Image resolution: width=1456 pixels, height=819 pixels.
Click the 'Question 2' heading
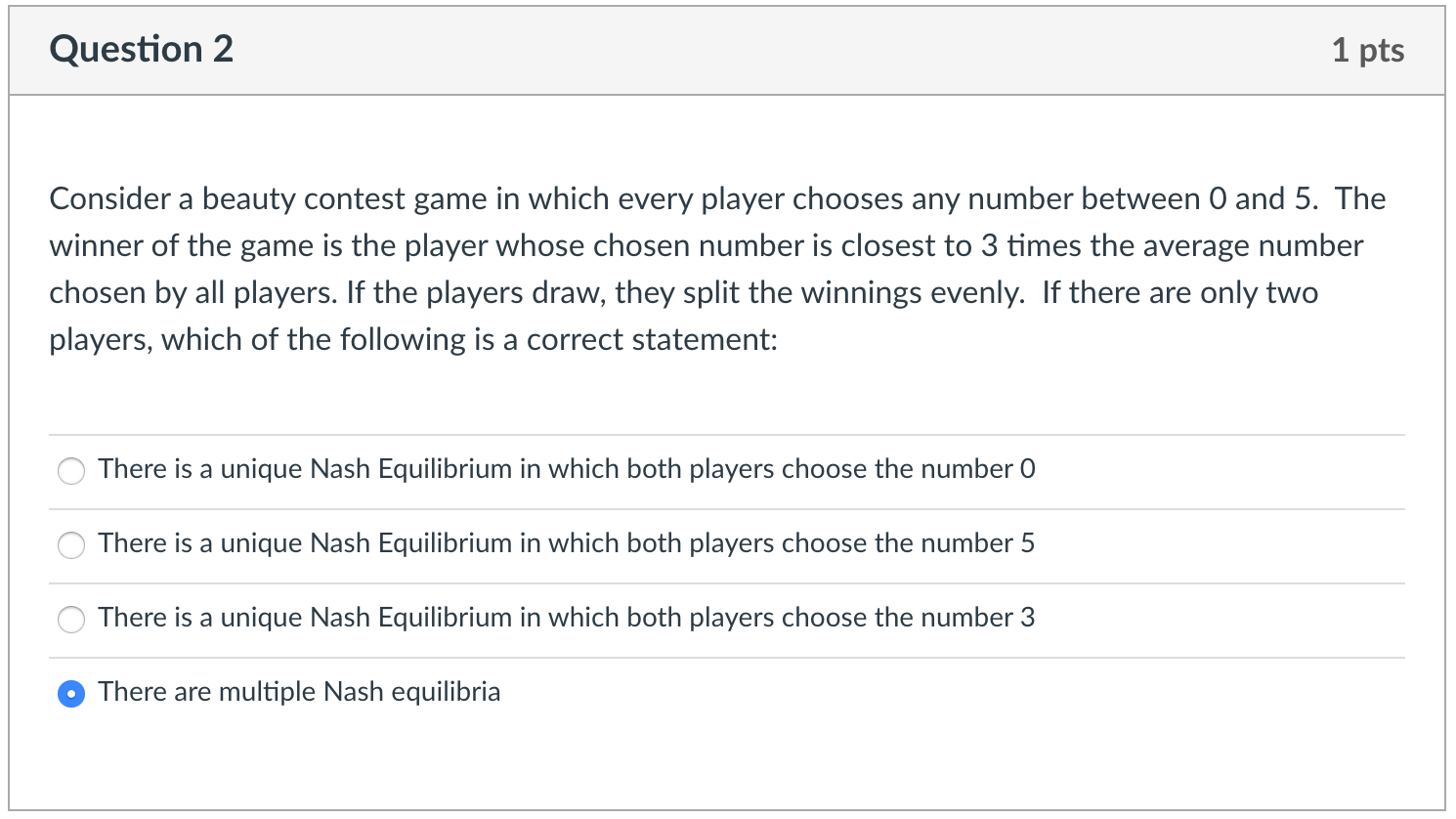point(142,49)
